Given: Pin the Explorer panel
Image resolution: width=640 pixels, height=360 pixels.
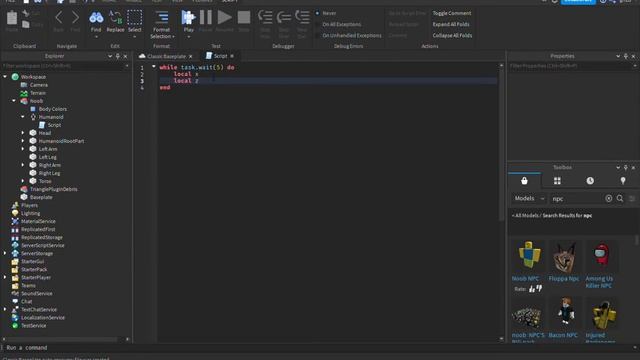Looking at the screenshot, I should pos(118,56).
